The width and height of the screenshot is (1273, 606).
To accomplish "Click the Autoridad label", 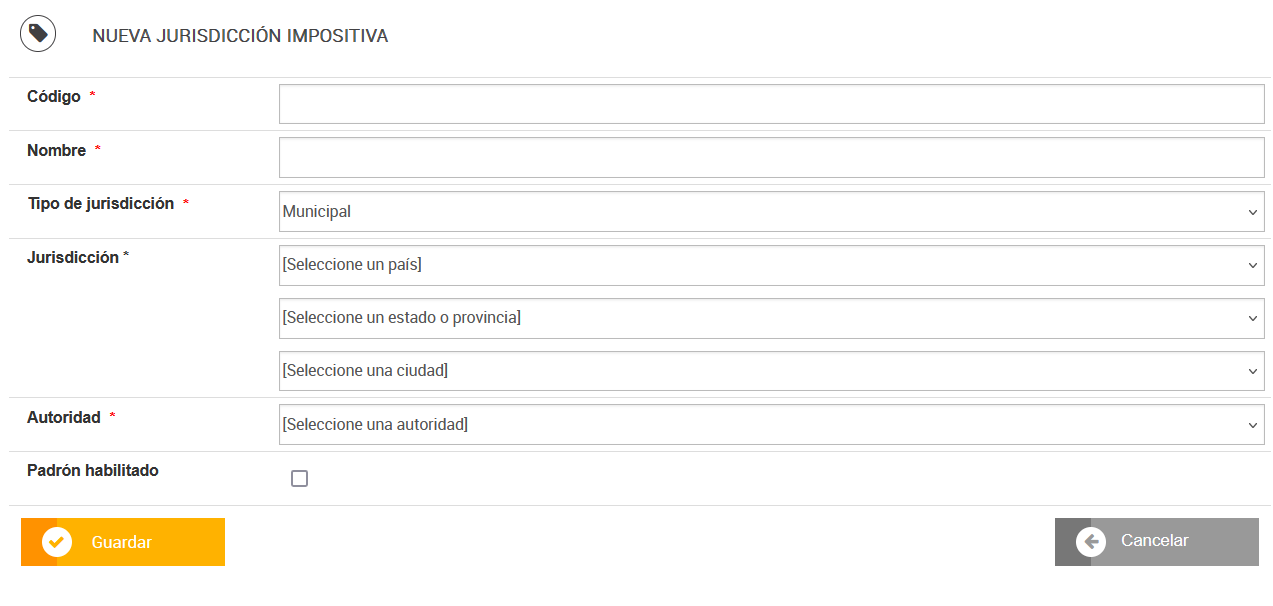I will [64, 418].
